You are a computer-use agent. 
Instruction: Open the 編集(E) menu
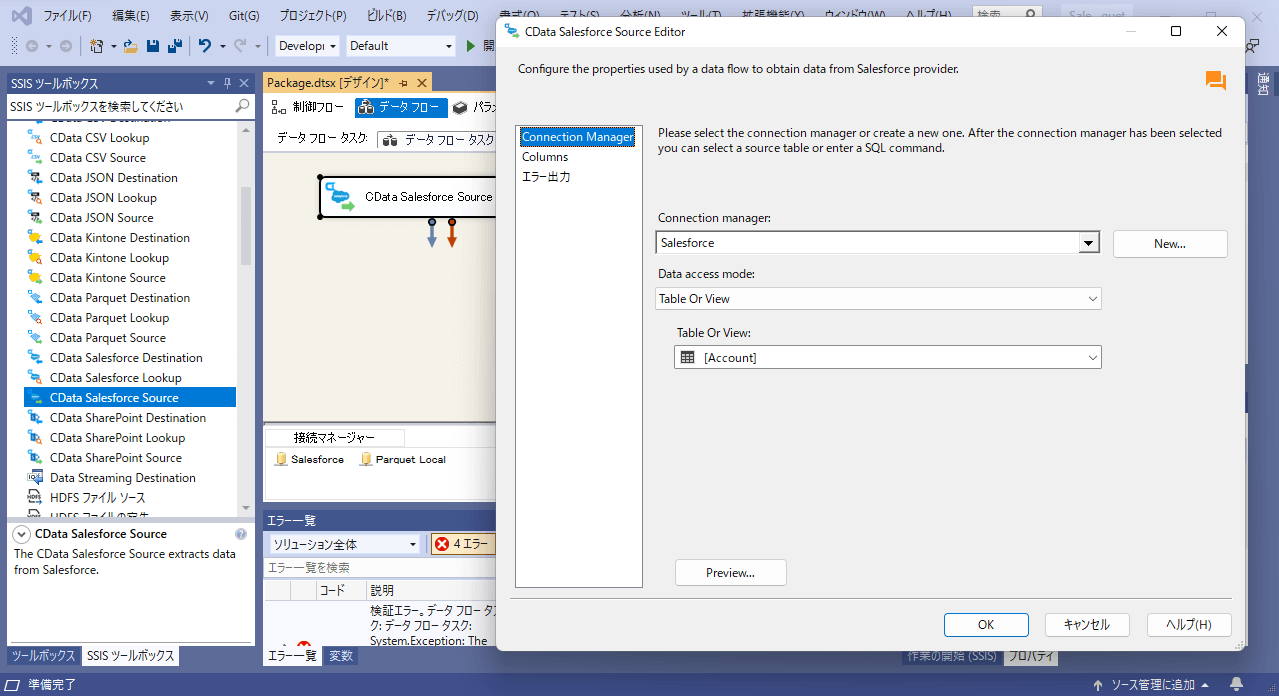pyautogui.click(x=131, y=16)
